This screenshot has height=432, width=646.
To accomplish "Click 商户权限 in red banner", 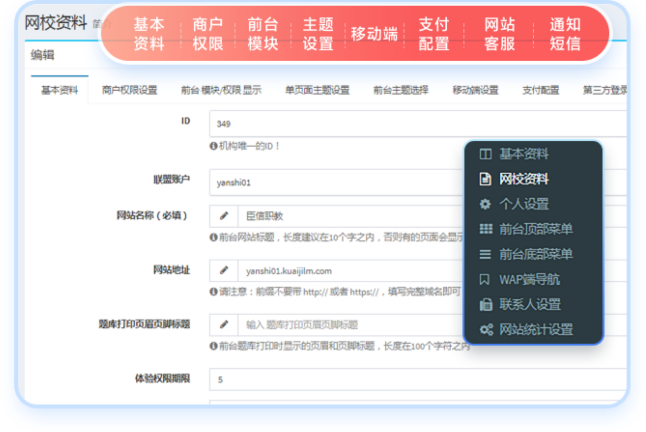I will [208, 34].
